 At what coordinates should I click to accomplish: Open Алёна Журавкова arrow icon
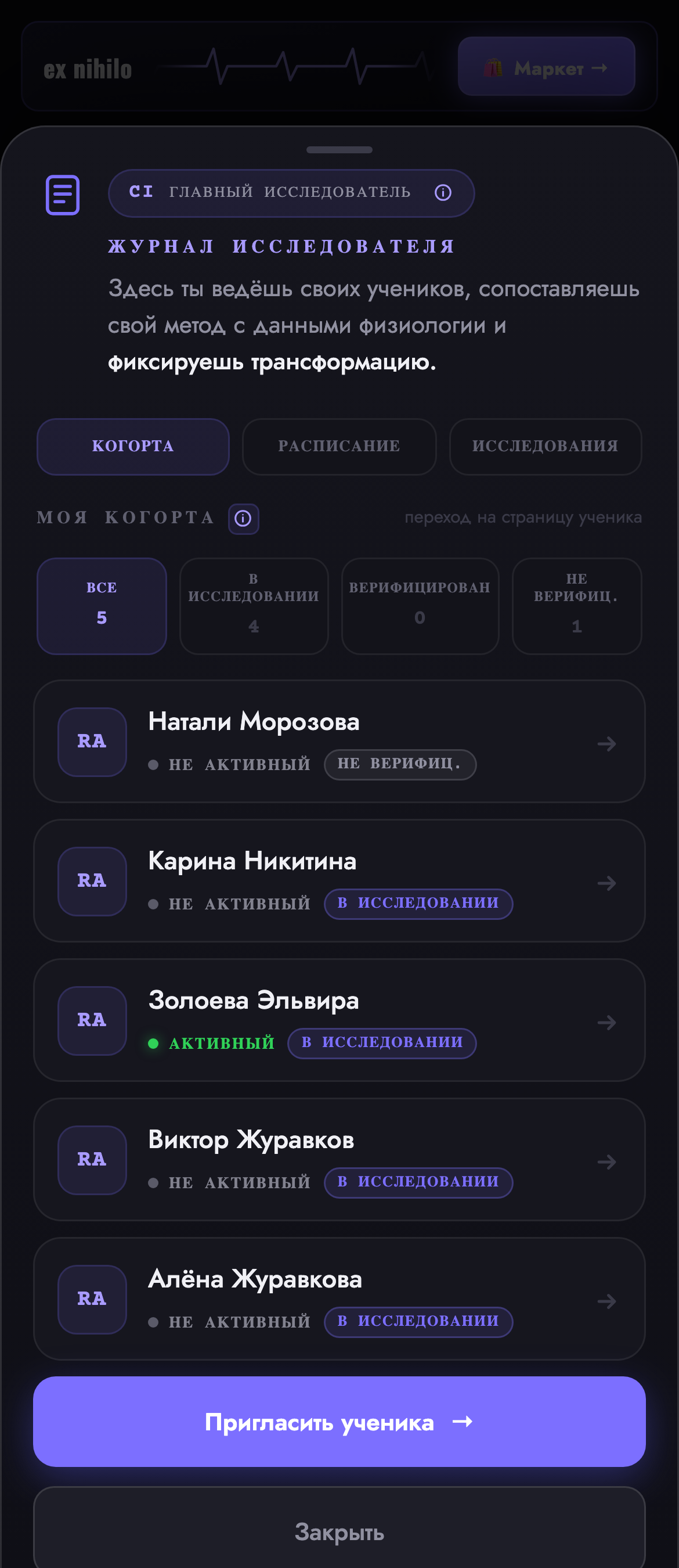(606, 1301)
